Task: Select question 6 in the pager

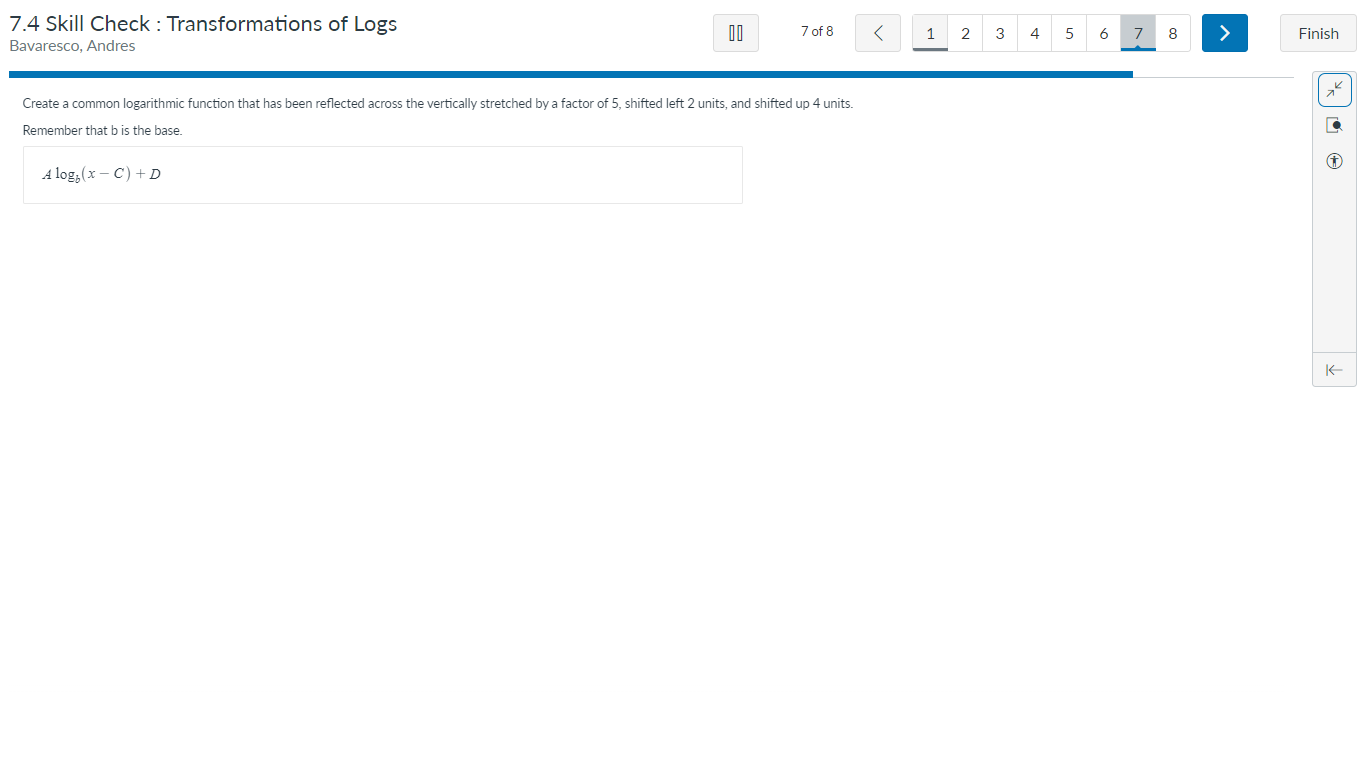Action: tap(1103, 33)
